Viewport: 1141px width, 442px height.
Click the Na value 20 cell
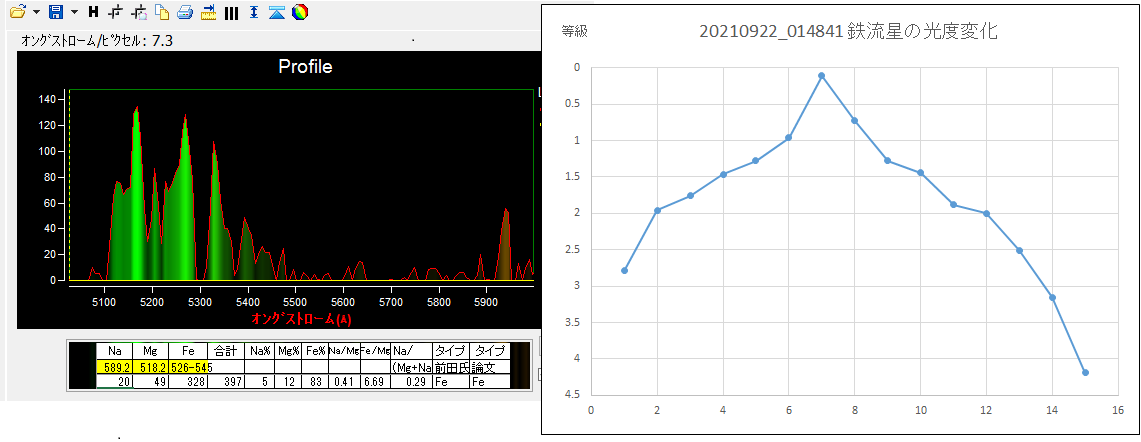114,382
